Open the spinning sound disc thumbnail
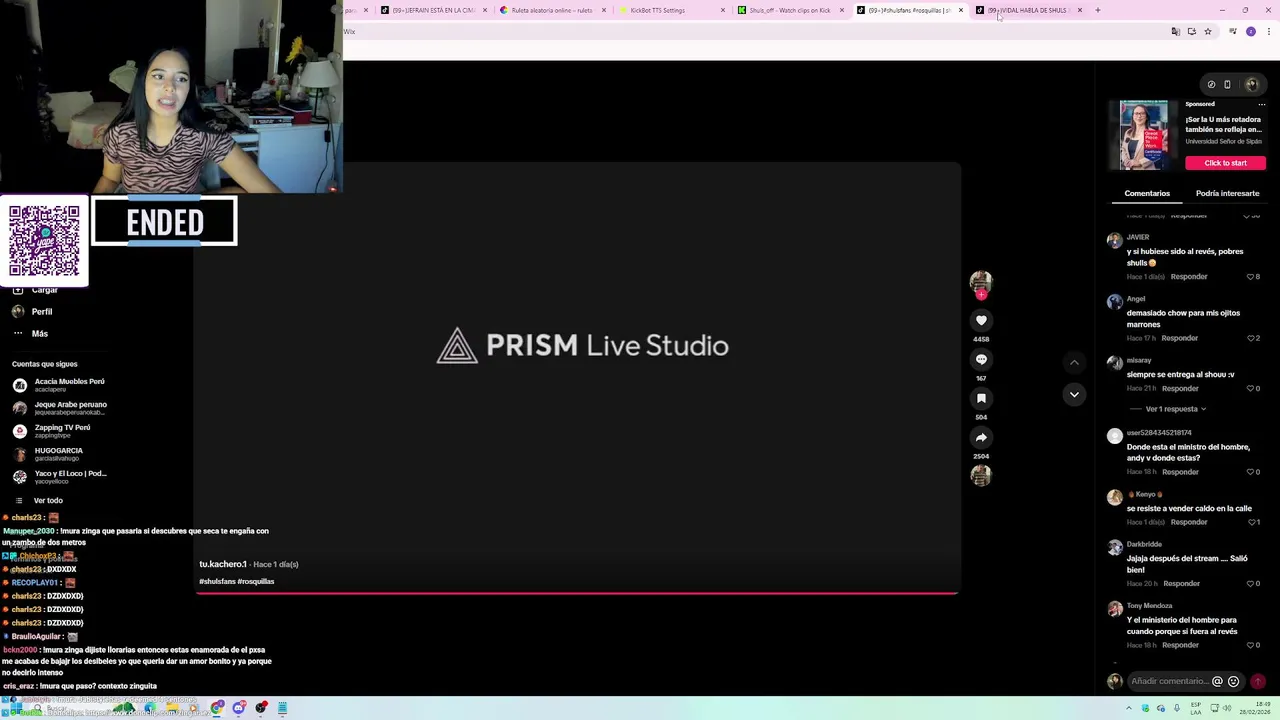Screen dimensions: 1280x720 [981, 476]
